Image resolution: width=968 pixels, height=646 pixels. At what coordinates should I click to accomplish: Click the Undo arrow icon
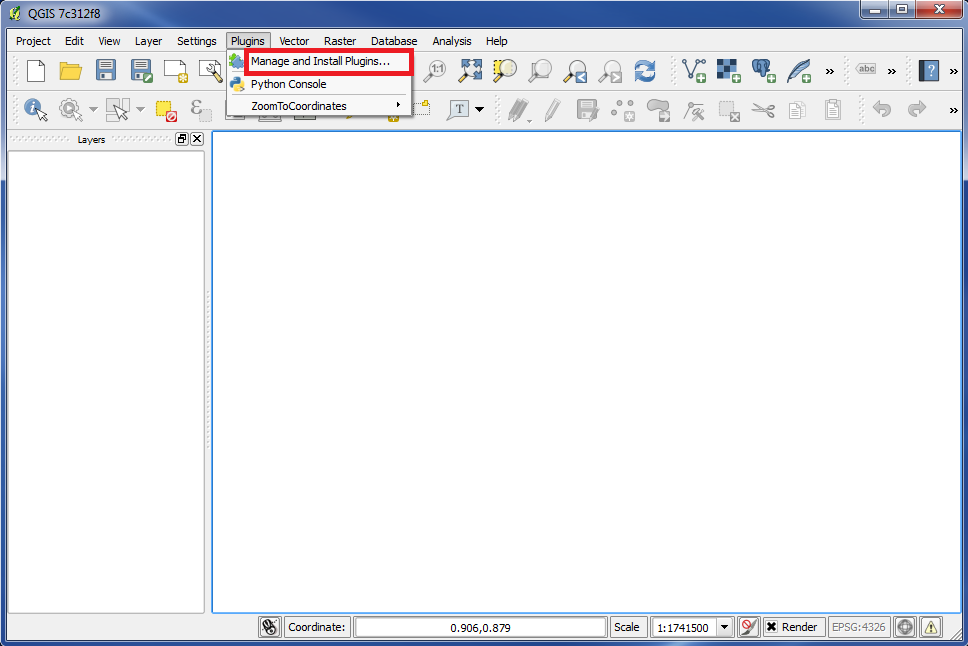click(882, 109)
